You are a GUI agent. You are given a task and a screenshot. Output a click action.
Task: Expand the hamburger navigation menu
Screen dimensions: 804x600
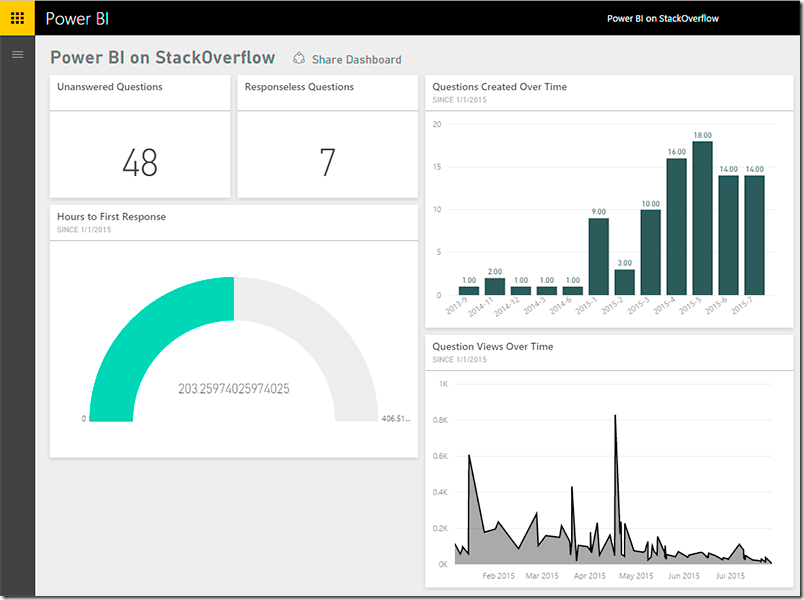click(17, 54)
